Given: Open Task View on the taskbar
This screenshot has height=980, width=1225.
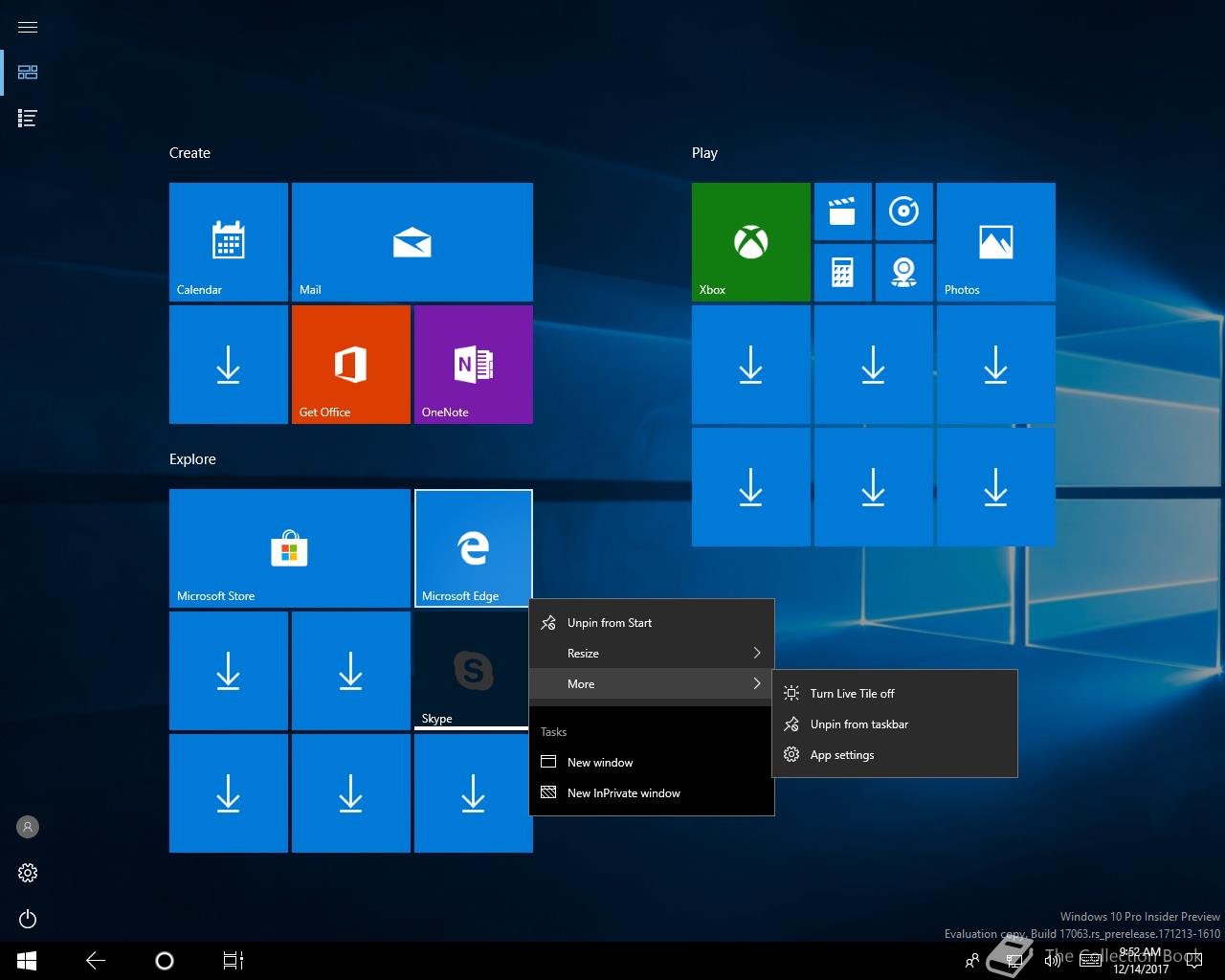Looking at the screenshot, I should [234, 961].
